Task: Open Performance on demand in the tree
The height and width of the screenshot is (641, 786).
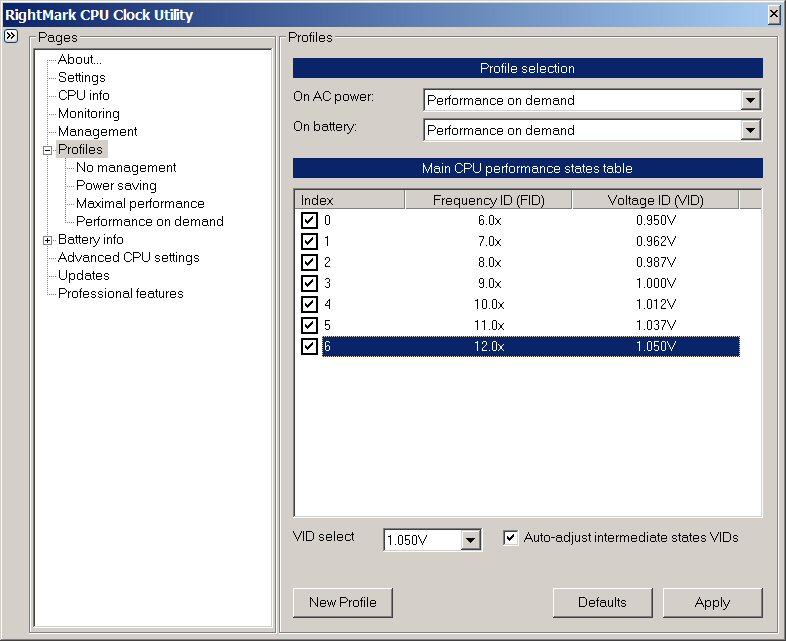Action: tap(150, 222)
